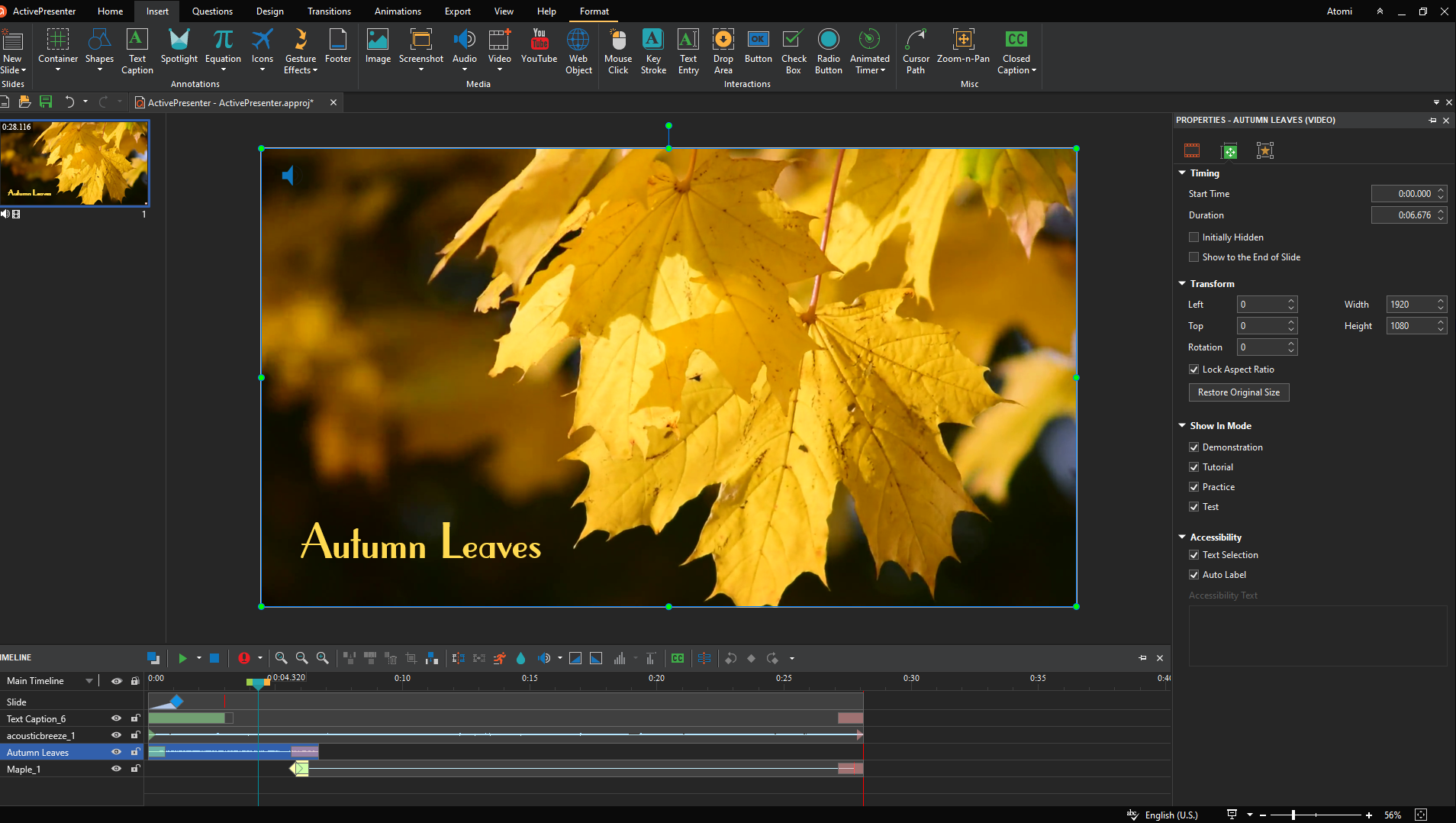The width and height of the screenshot is (1456, 823).
Task: Add an Animated Timer
Action: pyautogui.click(x=869, y=48)
